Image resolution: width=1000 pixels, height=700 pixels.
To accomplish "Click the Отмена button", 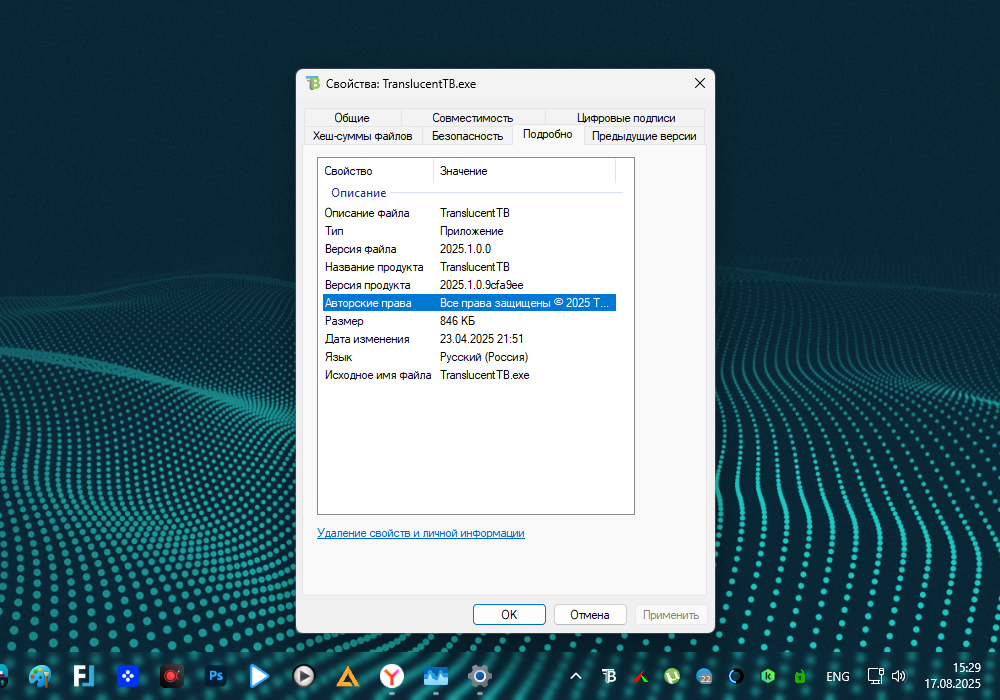I will click(590, 615).
